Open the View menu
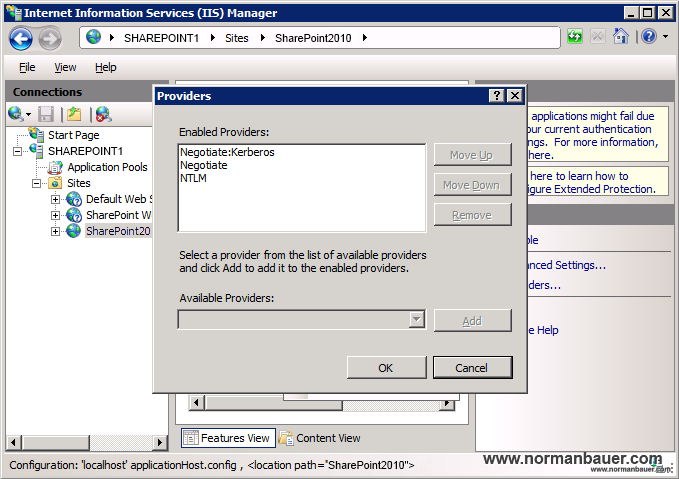 click(65, 67)
